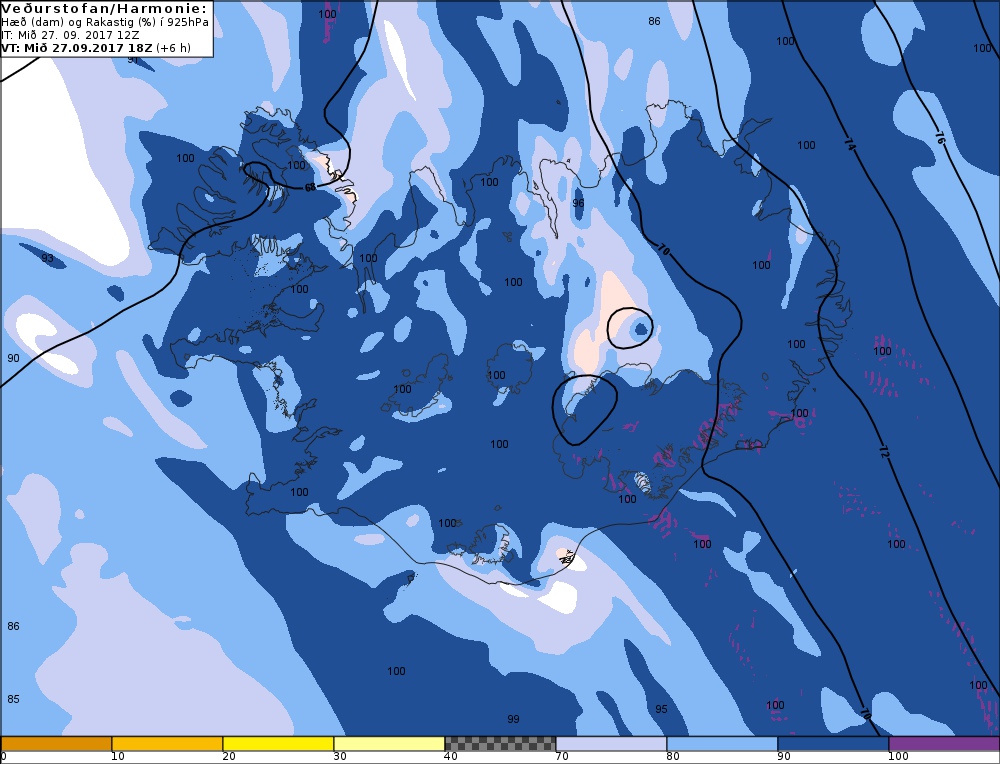Click the '74' contour label
Screen dimensions: 1000x764
[849, 144]
